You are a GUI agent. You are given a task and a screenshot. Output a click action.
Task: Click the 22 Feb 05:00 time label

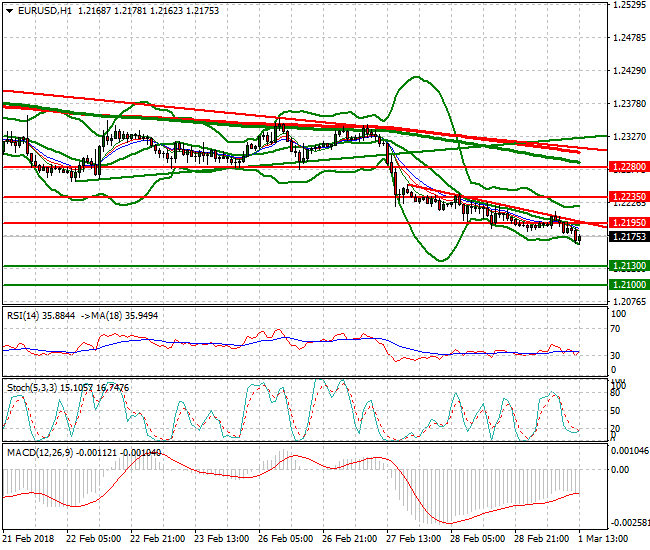[x=94, y=539]
